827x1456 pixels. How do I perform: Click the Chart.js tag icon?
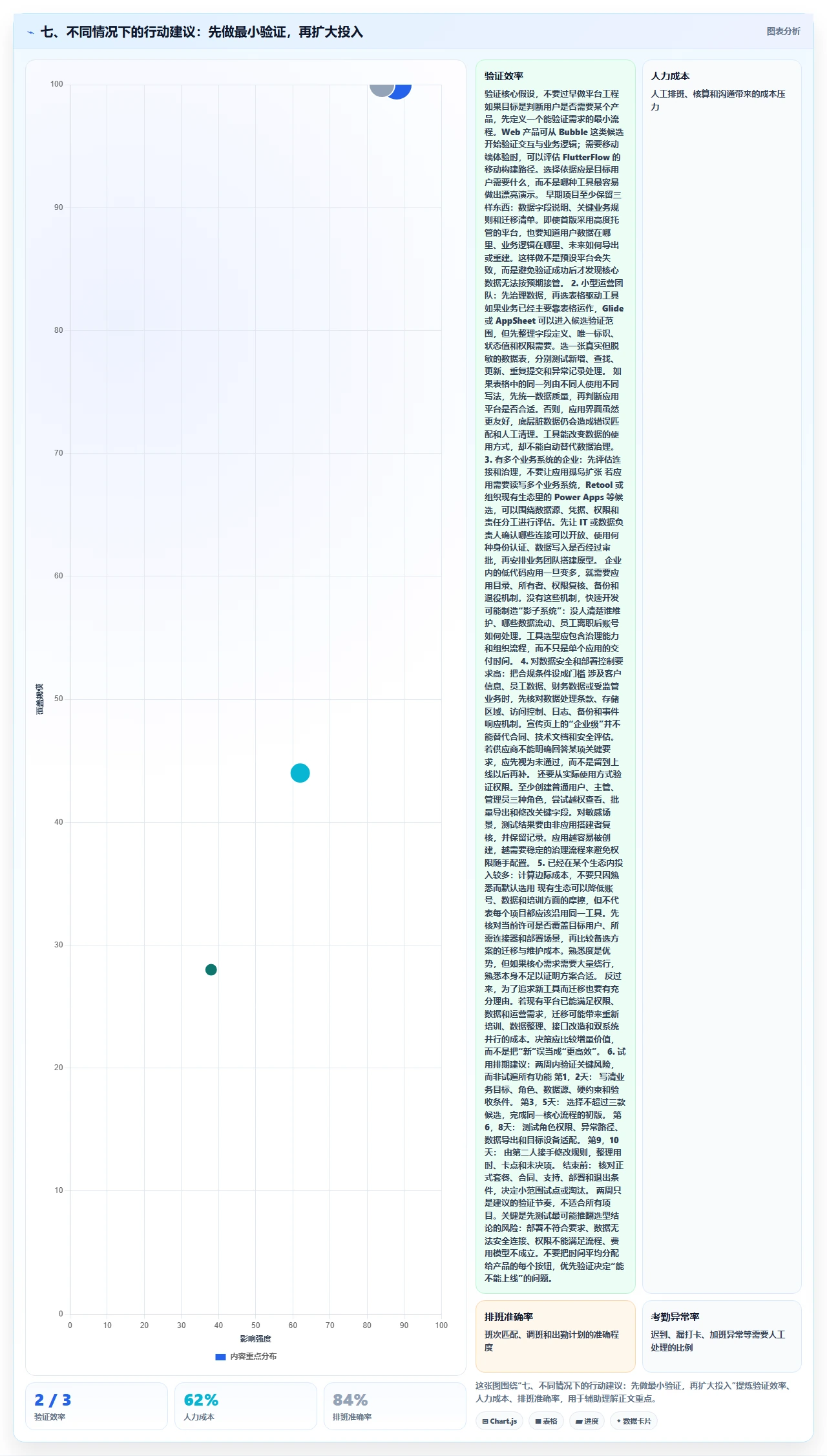(x=485, y=1421)
